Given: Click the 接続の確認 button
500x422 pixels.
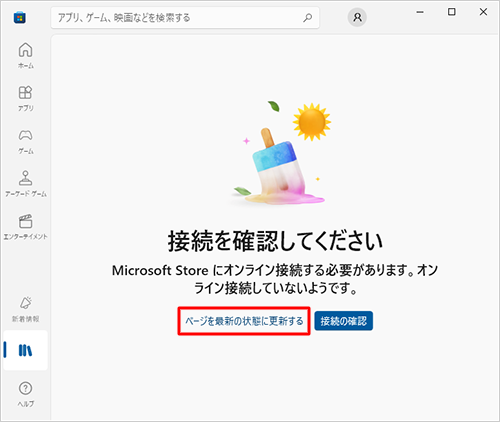Looking at the screenshot, I should click(344, 321).
